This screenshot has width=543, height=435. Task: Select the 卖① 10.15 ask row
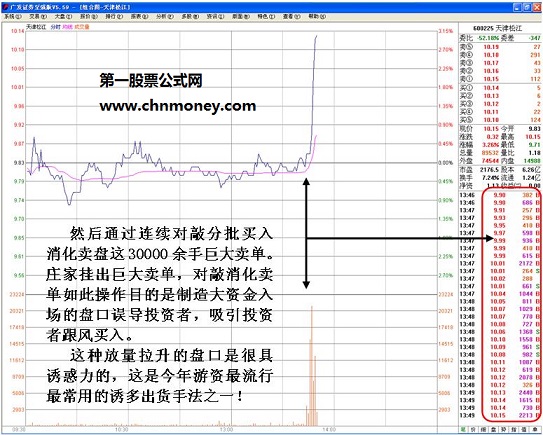coord(500,79)
